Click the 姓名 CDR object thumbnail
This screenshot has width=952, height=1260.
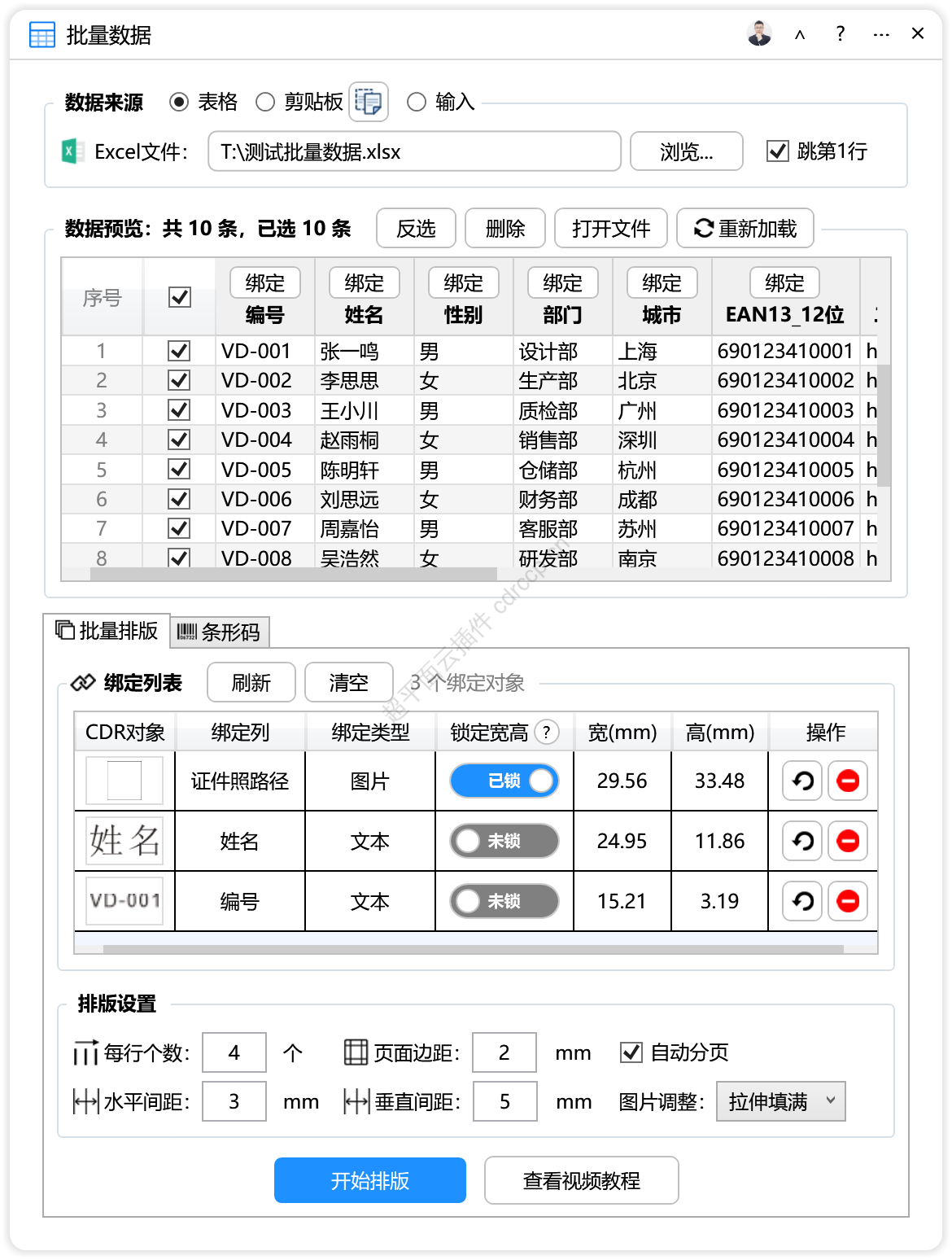pos(124,841)
